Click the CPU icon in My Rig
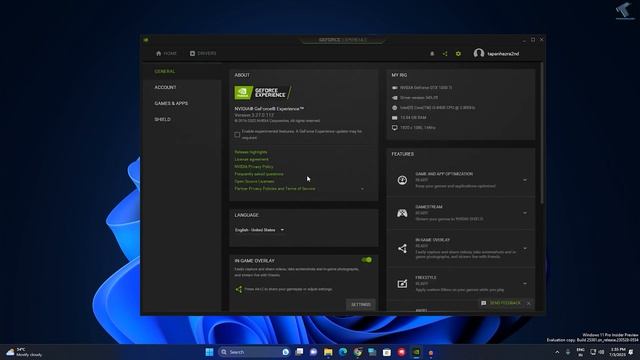The image size is (640, 360). (x=395, y=108)
